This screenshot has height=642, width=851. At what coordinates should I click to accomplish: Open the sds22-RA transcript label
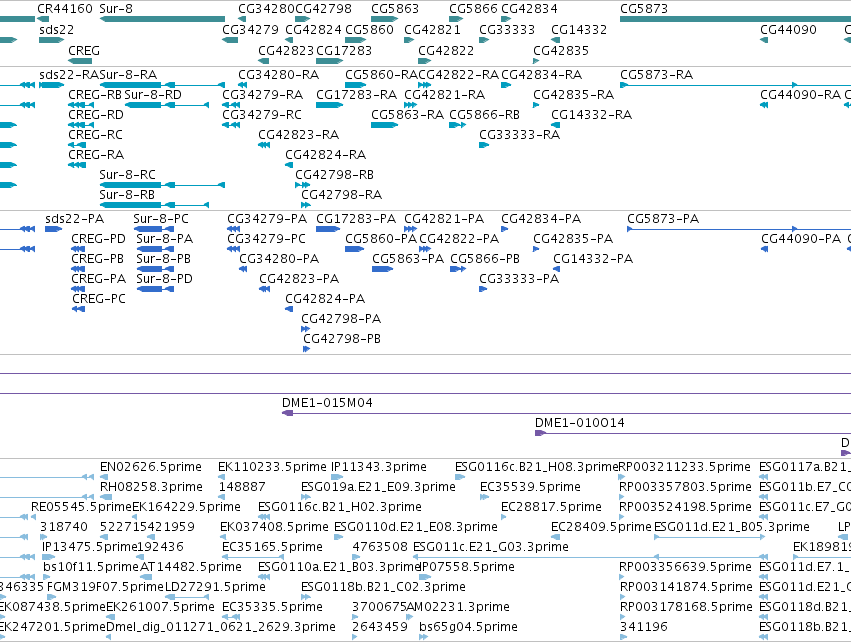tap(69, 74)
